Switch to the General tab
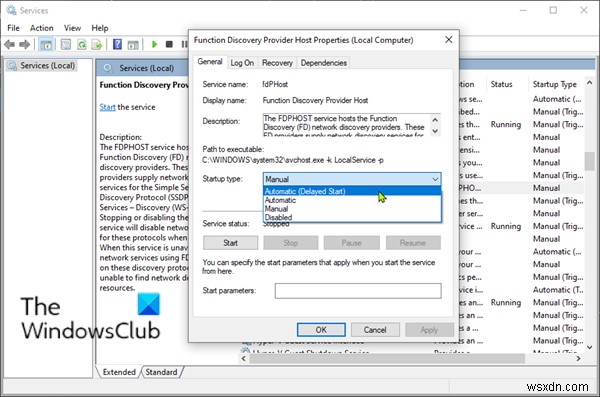This screenshot has width=600, height=397. [x=210, y=62]
